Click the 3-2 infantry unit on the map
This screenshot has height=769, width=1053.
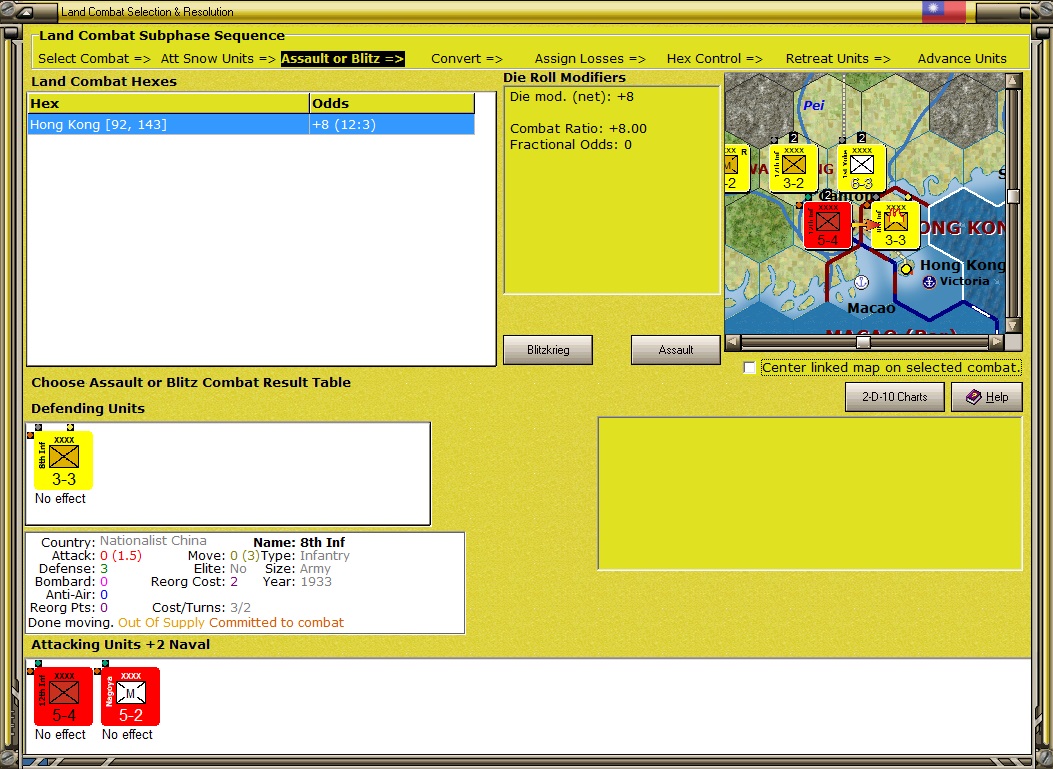click(x=793, y=169)
